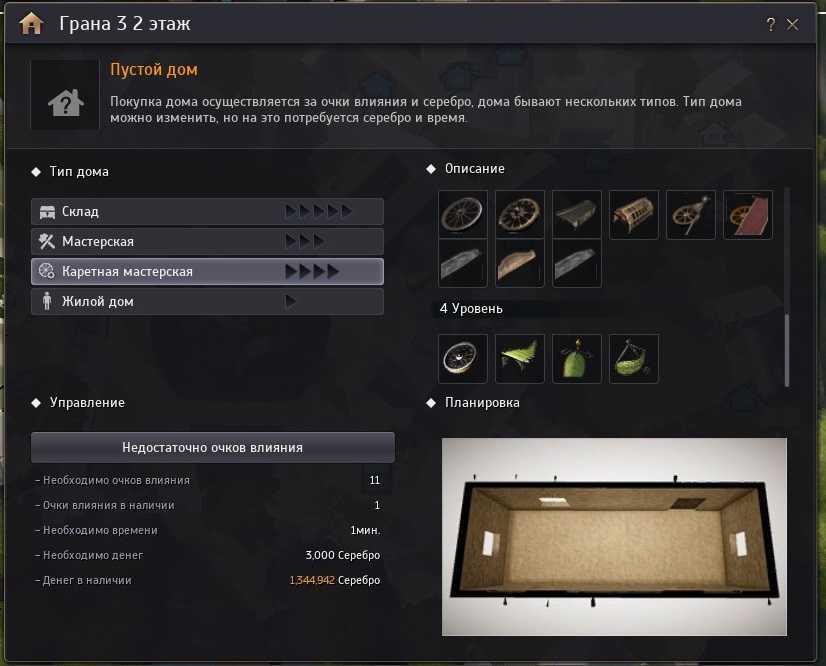
Task: Select the spoked wagon wheel icon
Action: click(519, 214)
